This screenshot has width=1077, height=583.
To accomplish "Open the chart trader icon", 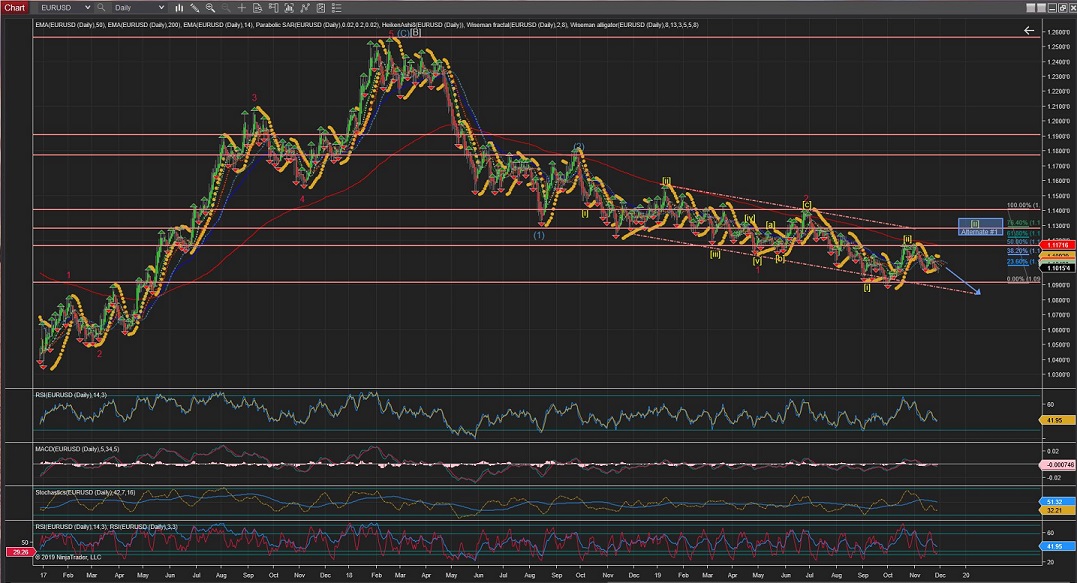I will tap(274, 7).
